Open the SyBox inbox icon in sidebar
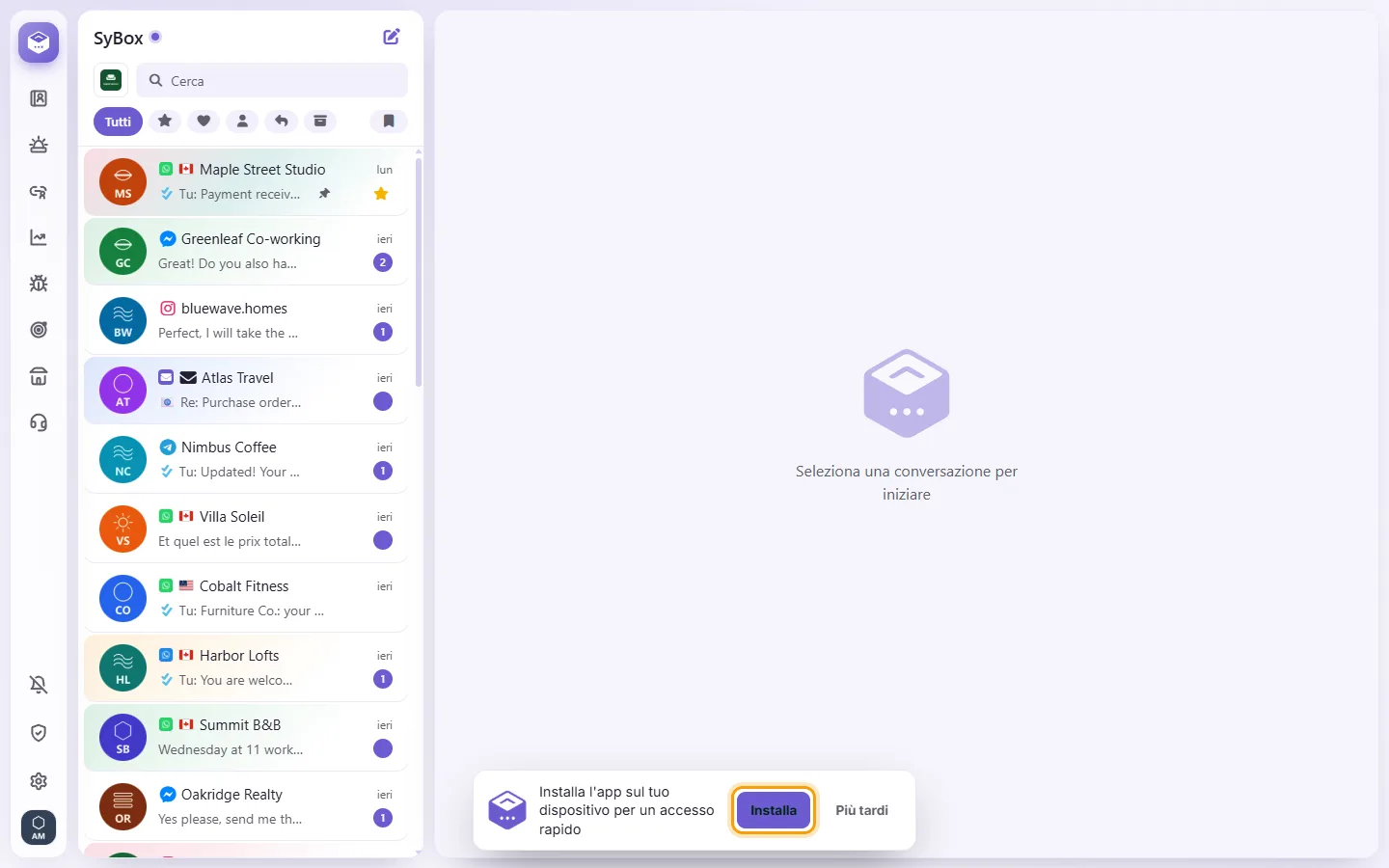 pyautogui.click(x=39, y=42)
